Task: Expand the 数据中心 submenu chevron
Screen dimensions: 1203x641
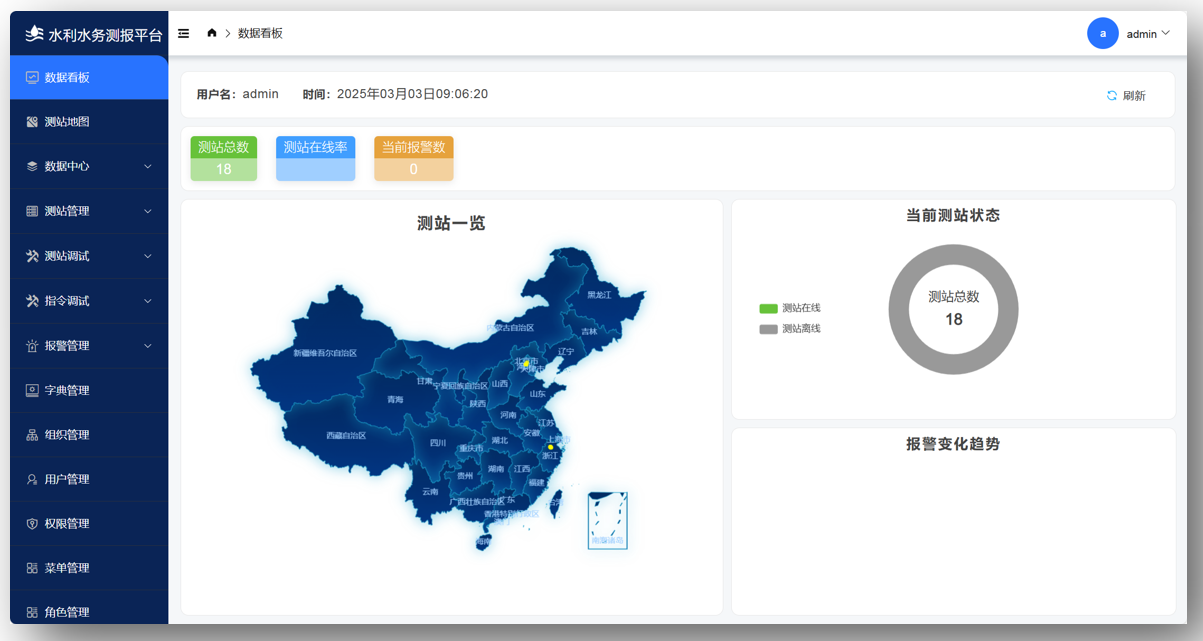Action: (148, 167)
